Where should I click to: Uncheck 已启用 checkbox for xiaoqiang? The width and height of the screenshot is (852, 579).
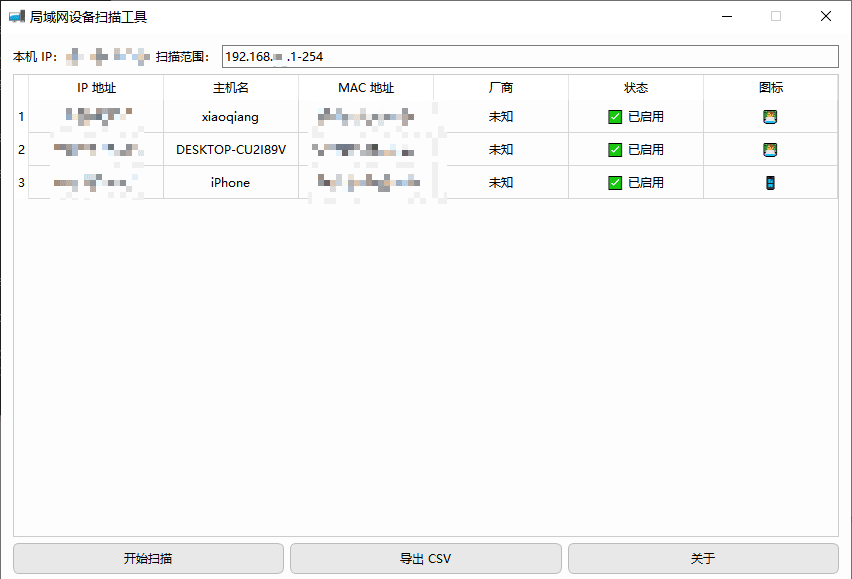pos(615,117)
